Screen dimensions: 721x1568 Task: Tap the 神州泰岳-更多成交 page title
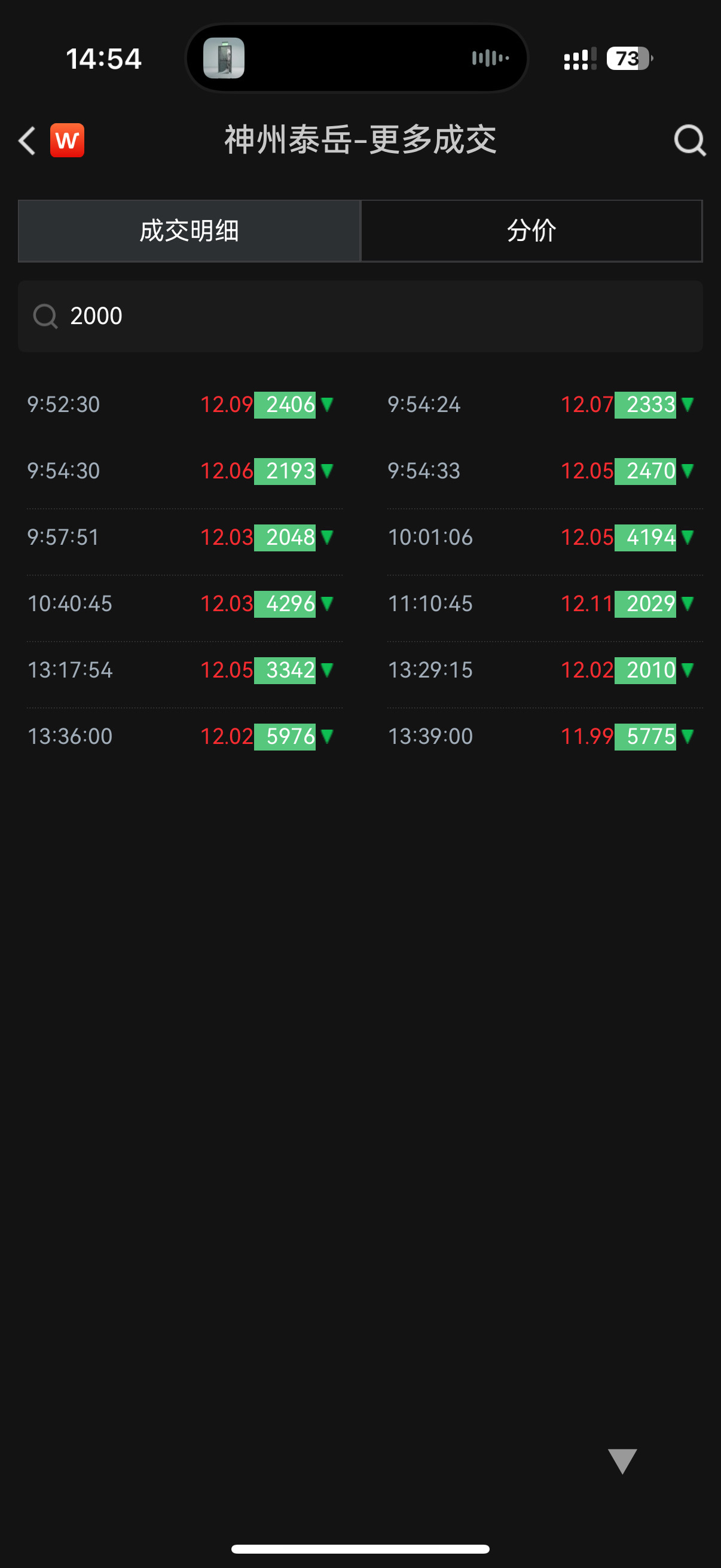[x=360, y=141]
